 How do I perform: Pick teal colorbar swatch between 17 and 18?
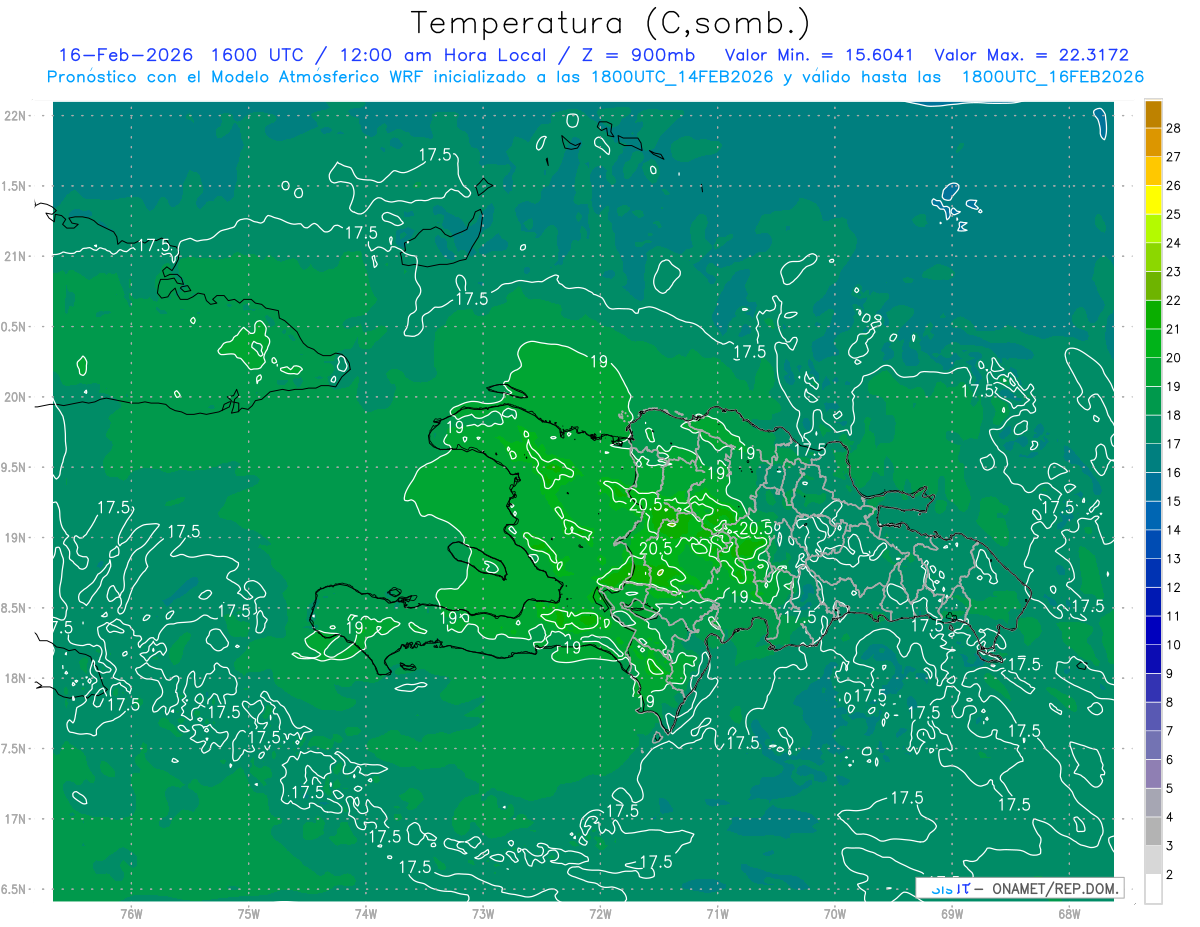(x=1153, y=430)
